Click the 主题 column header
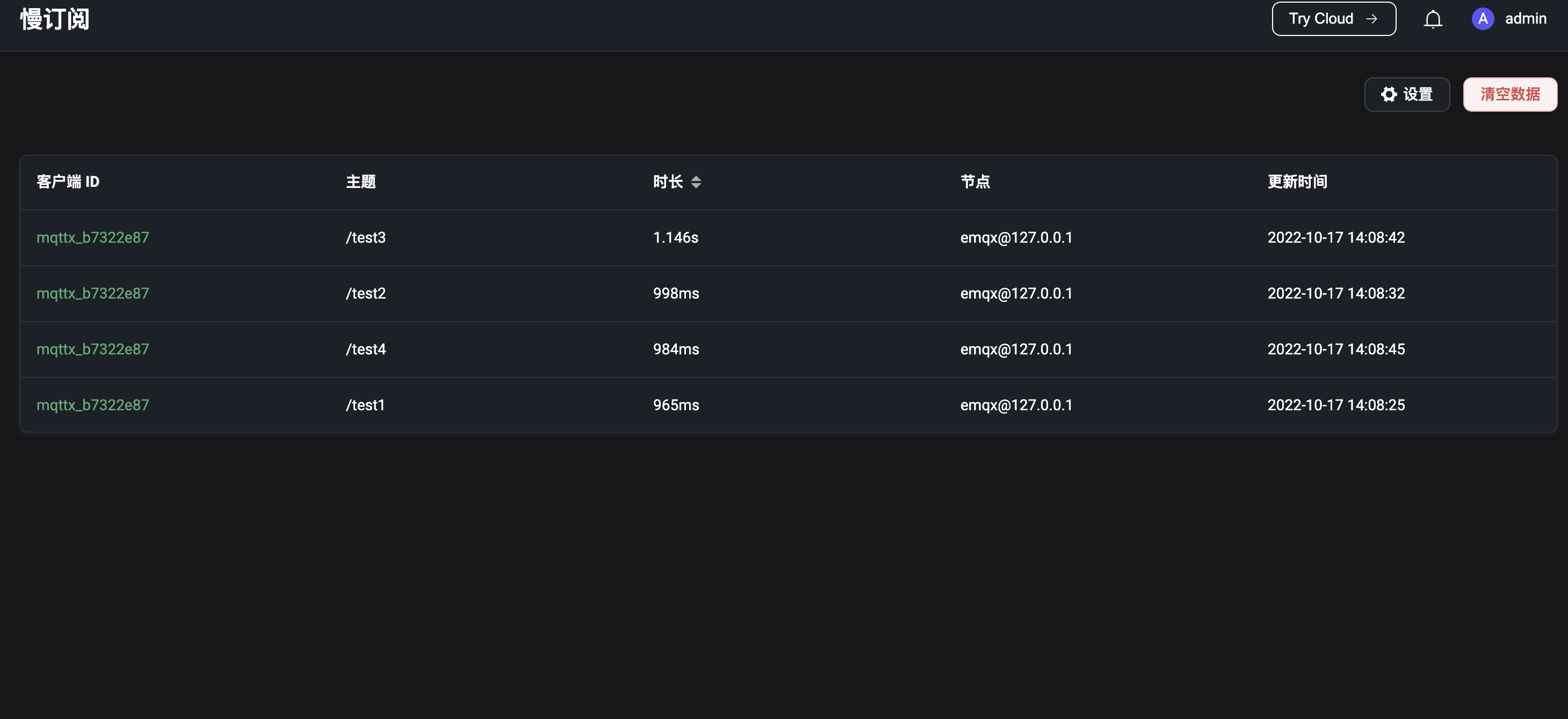1568x719 pixels. click(360, 182)
